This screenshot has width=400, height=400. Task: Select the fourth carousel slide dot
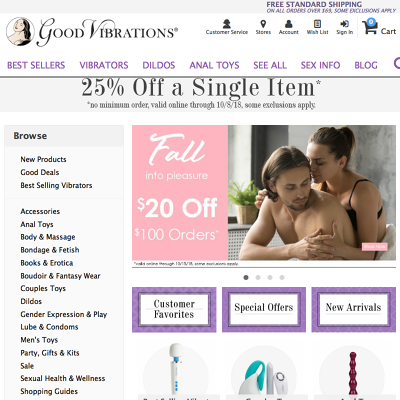[x=282, y=277]
